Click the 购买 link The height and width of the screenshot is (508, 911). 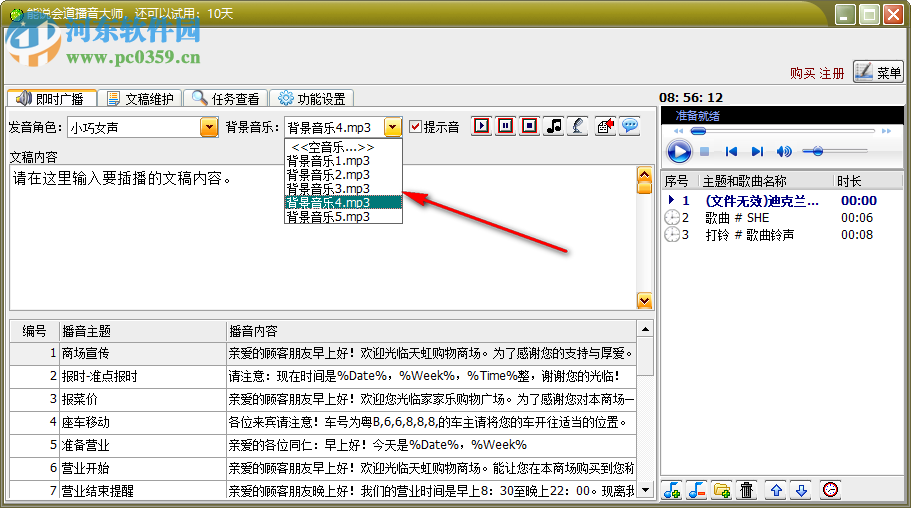point(802,74)
